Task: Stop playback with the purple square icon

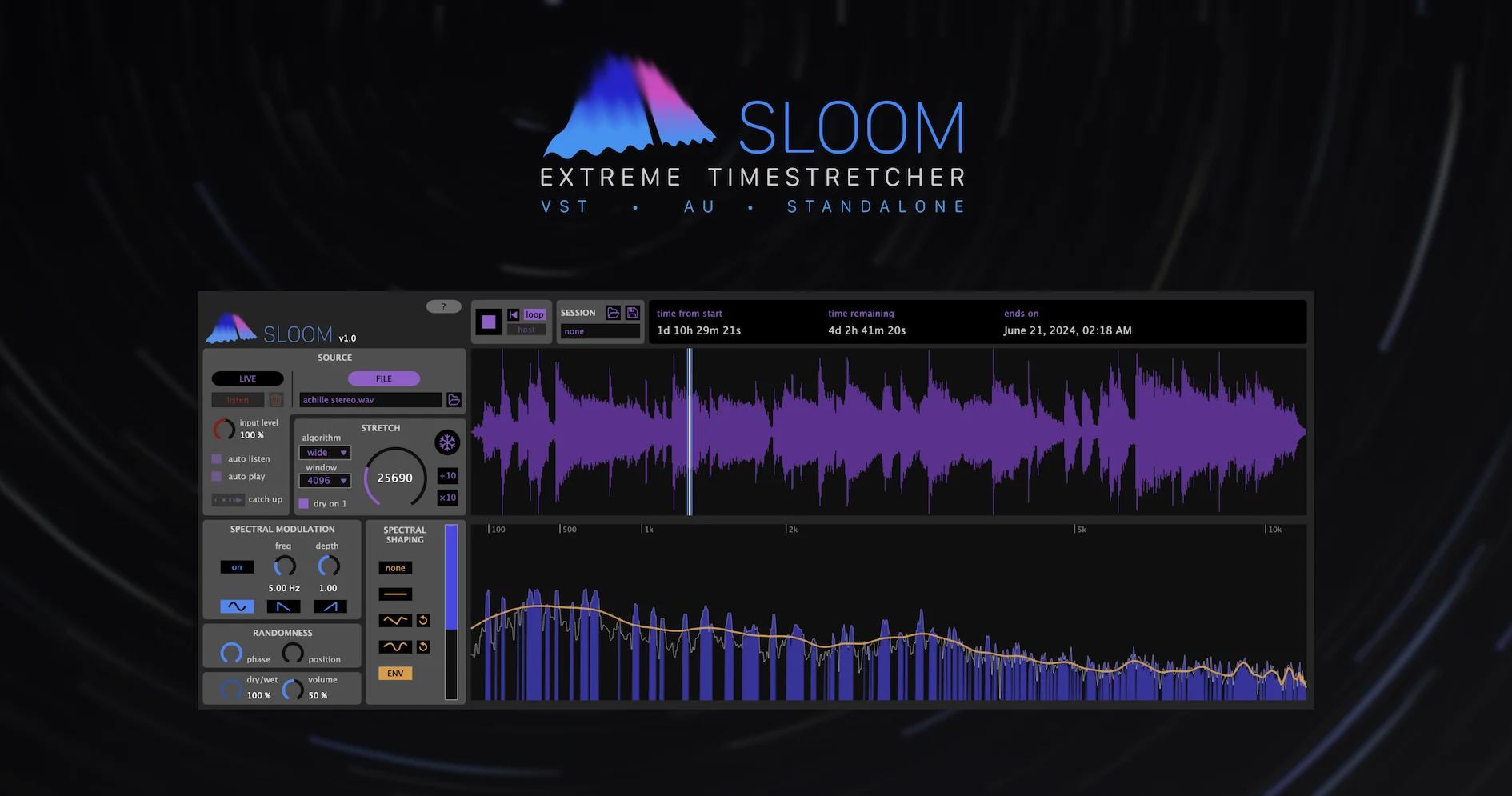Action: (x=489, y=322)
